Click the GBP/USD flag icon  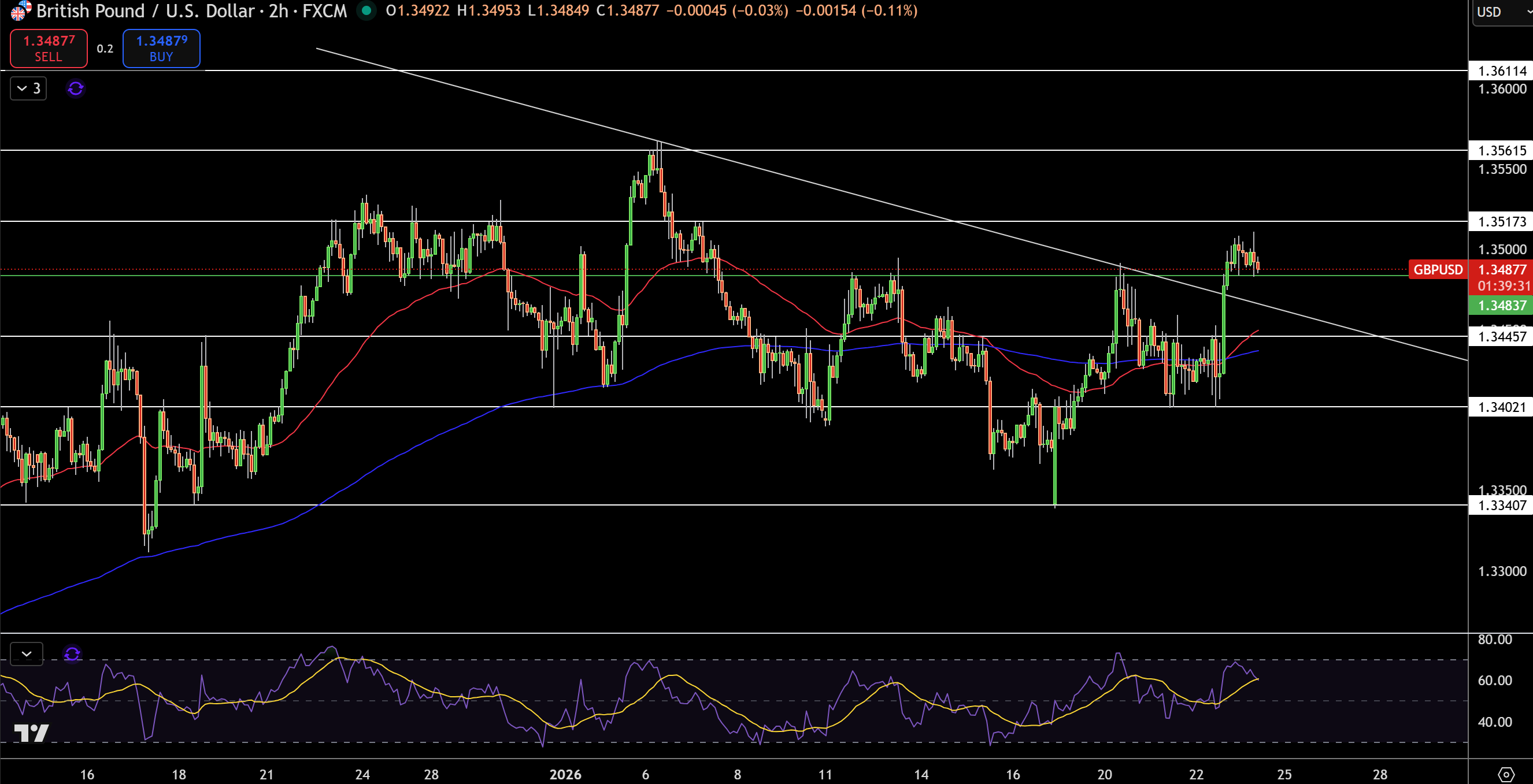(x=20, y=11)
